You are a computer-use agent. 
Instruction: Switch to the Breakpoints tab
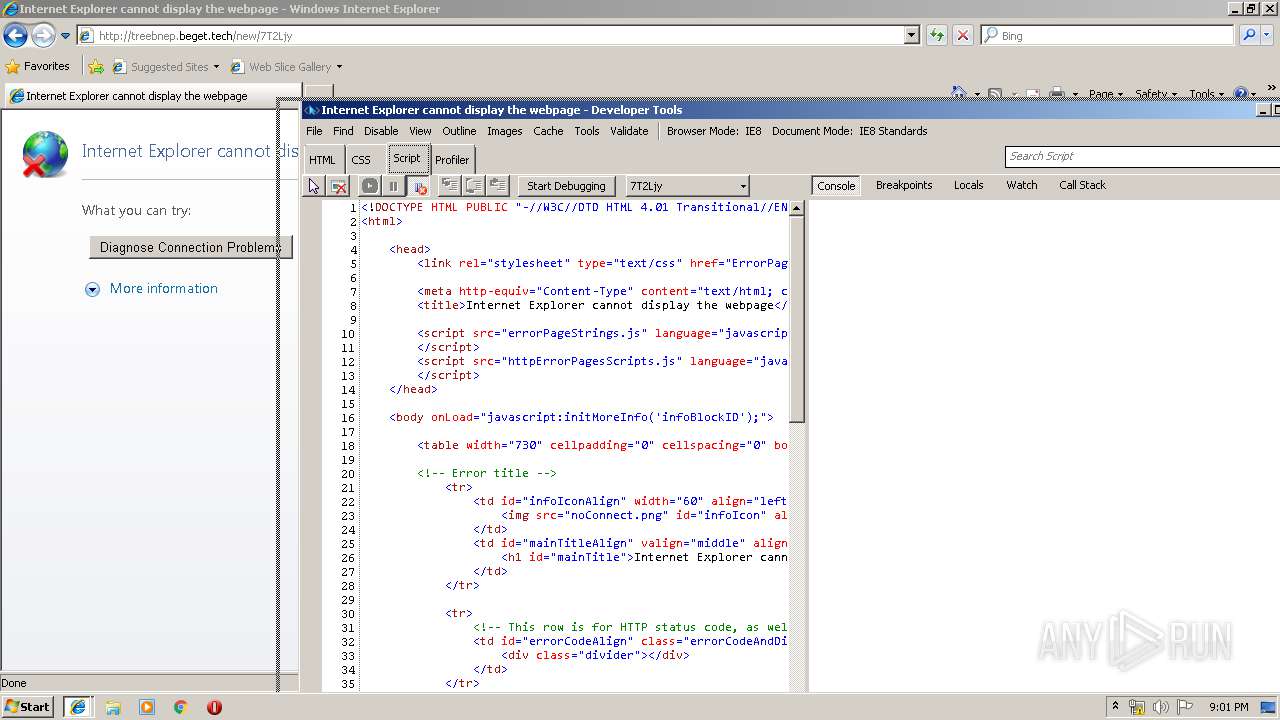(904, 185)
